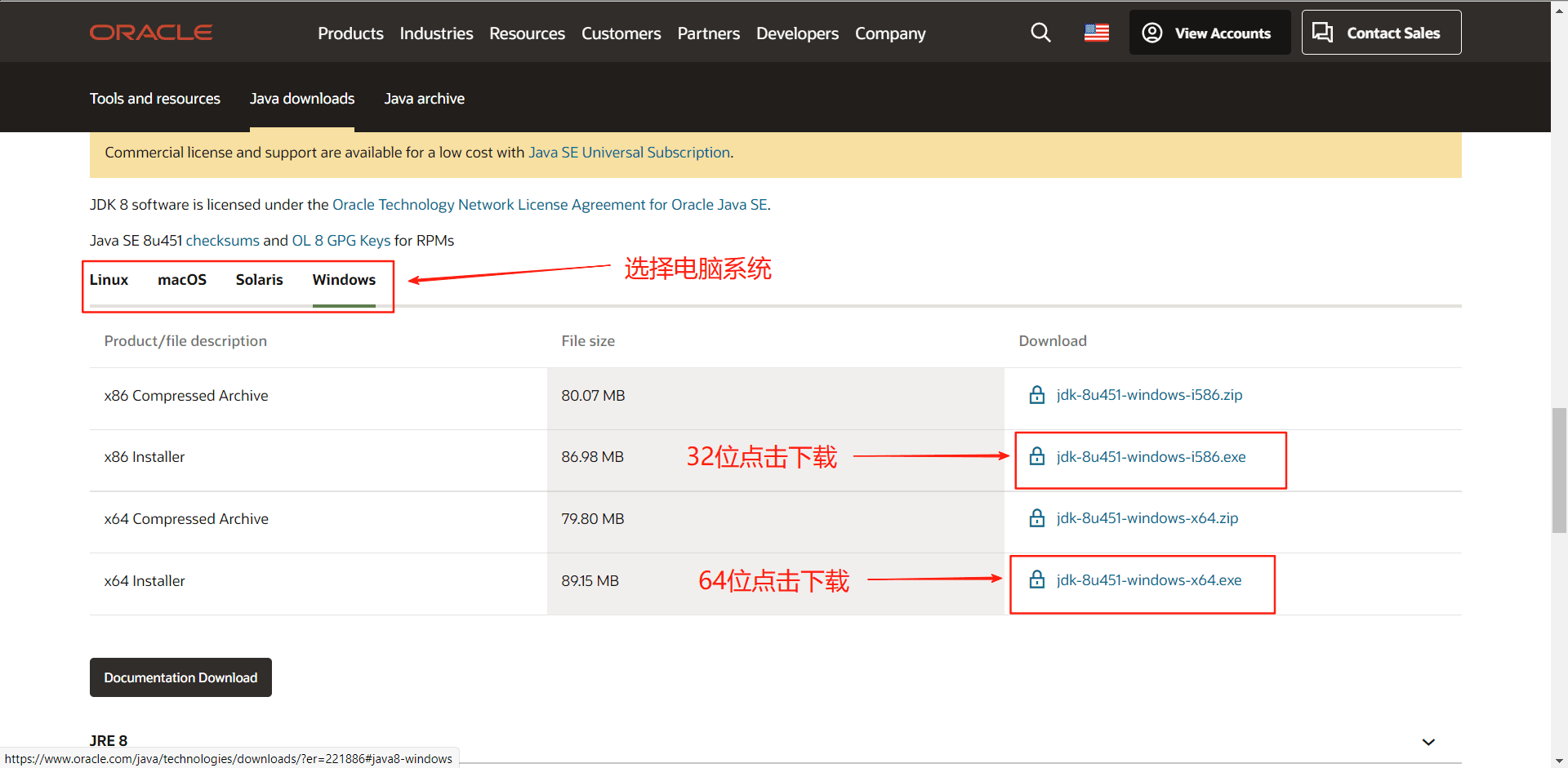1568x768 pixels.
Task: Click the scrollbar down arrow
Action: pos(1559,760)
